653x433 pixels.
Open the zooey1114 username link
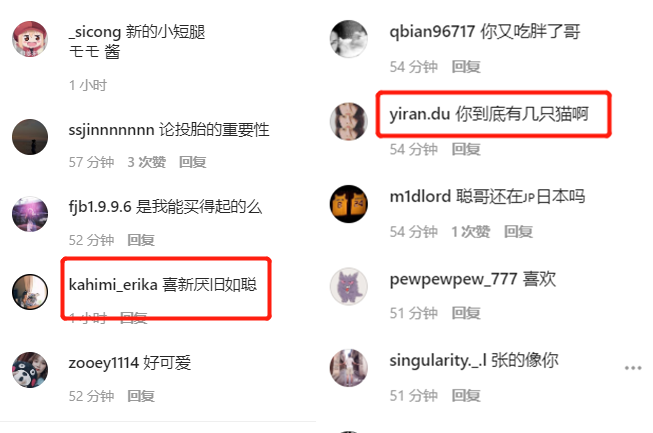click(103, 363)
